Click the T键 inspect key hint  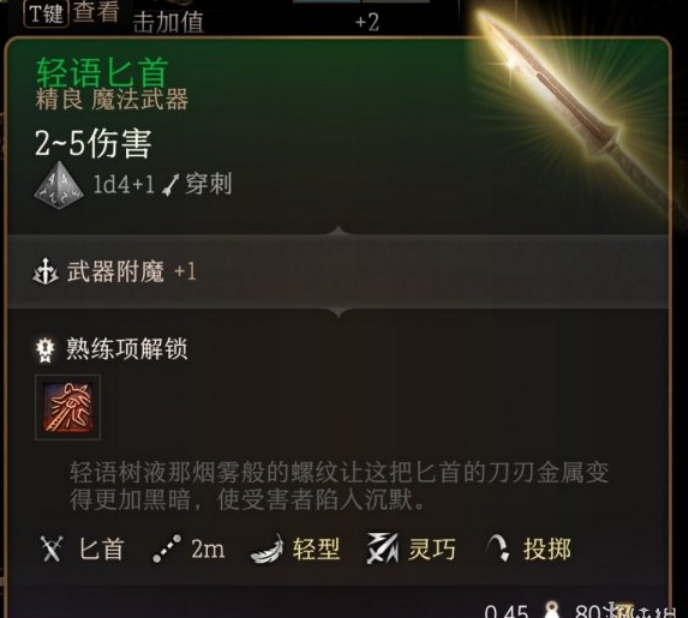click(46, 13)
